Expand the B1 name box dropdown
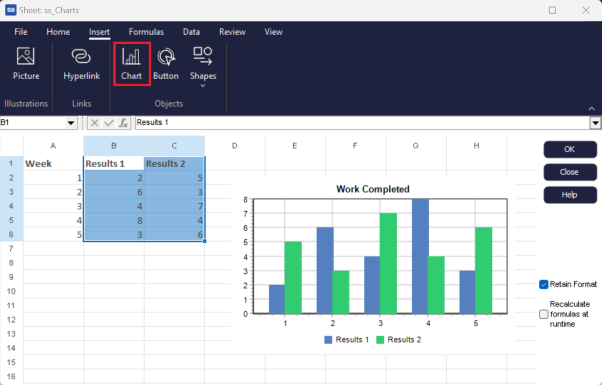 71,123
